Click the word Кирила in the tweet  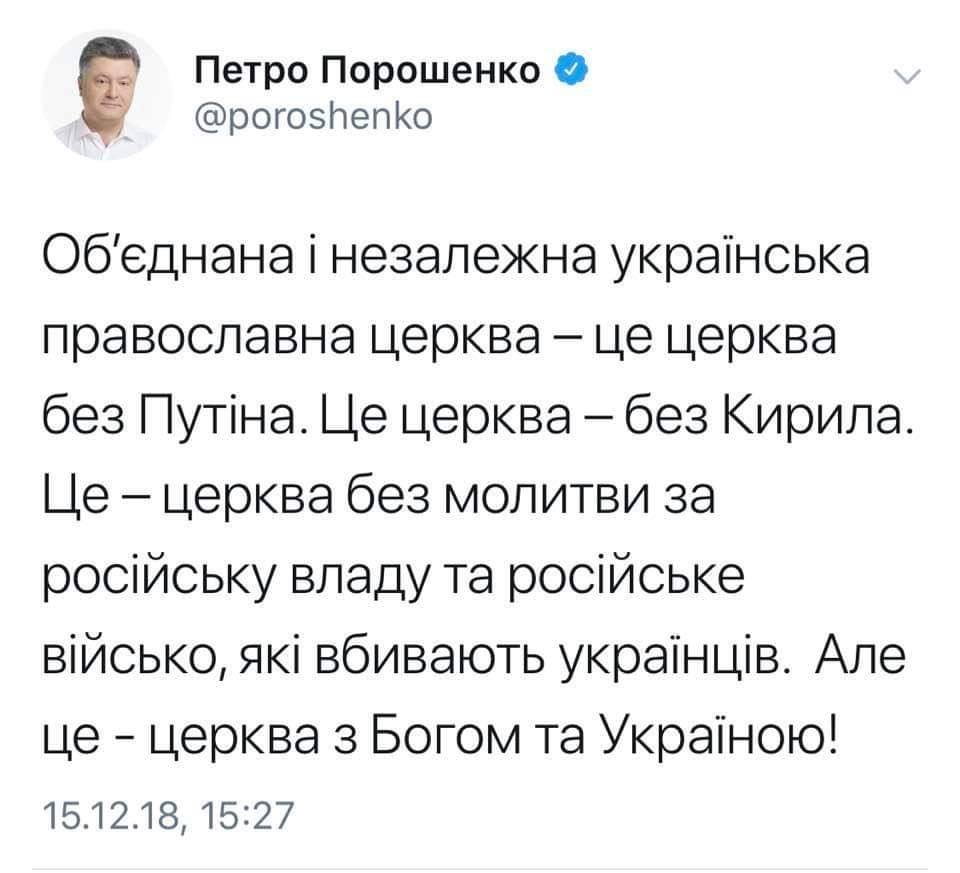(x=817, y=419)
